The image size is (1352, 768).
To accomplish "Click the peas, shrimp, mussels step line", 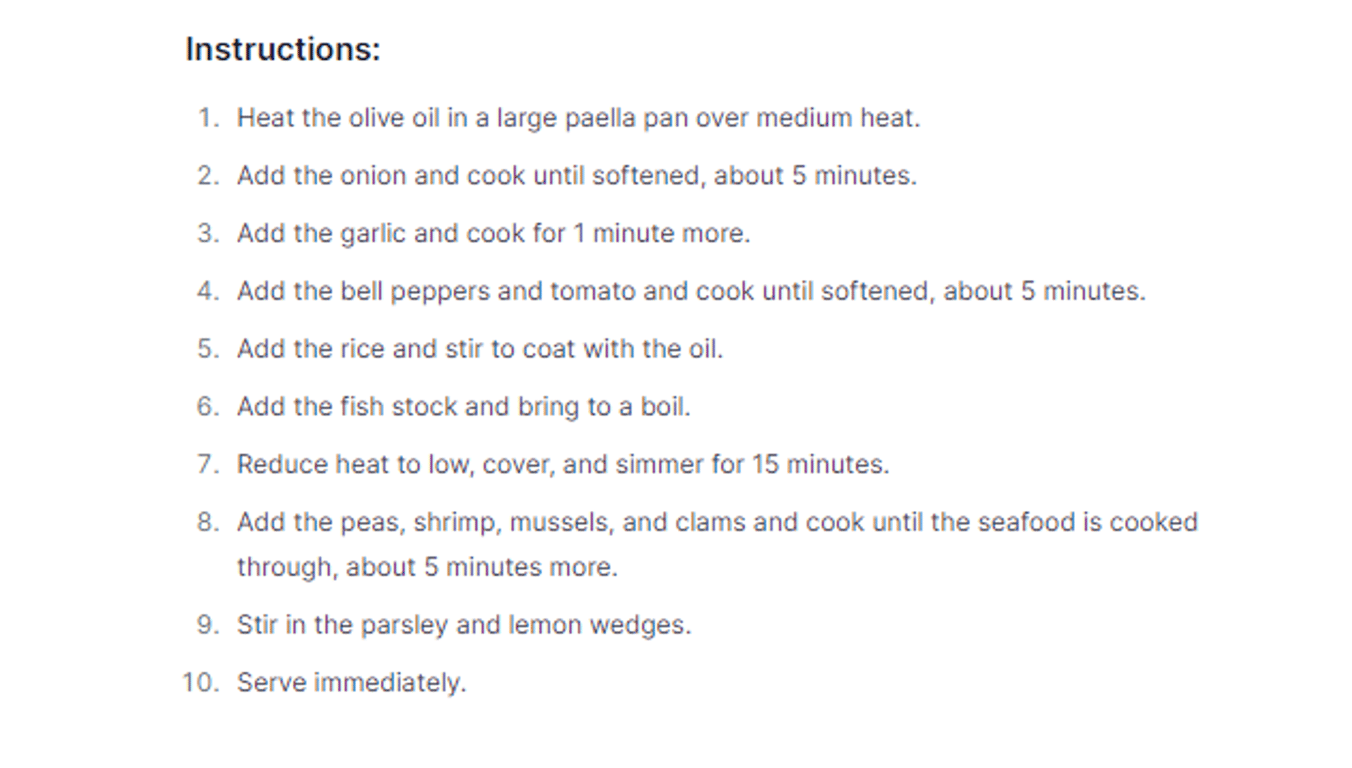I will pyautogui.click(x=716, y=523).
